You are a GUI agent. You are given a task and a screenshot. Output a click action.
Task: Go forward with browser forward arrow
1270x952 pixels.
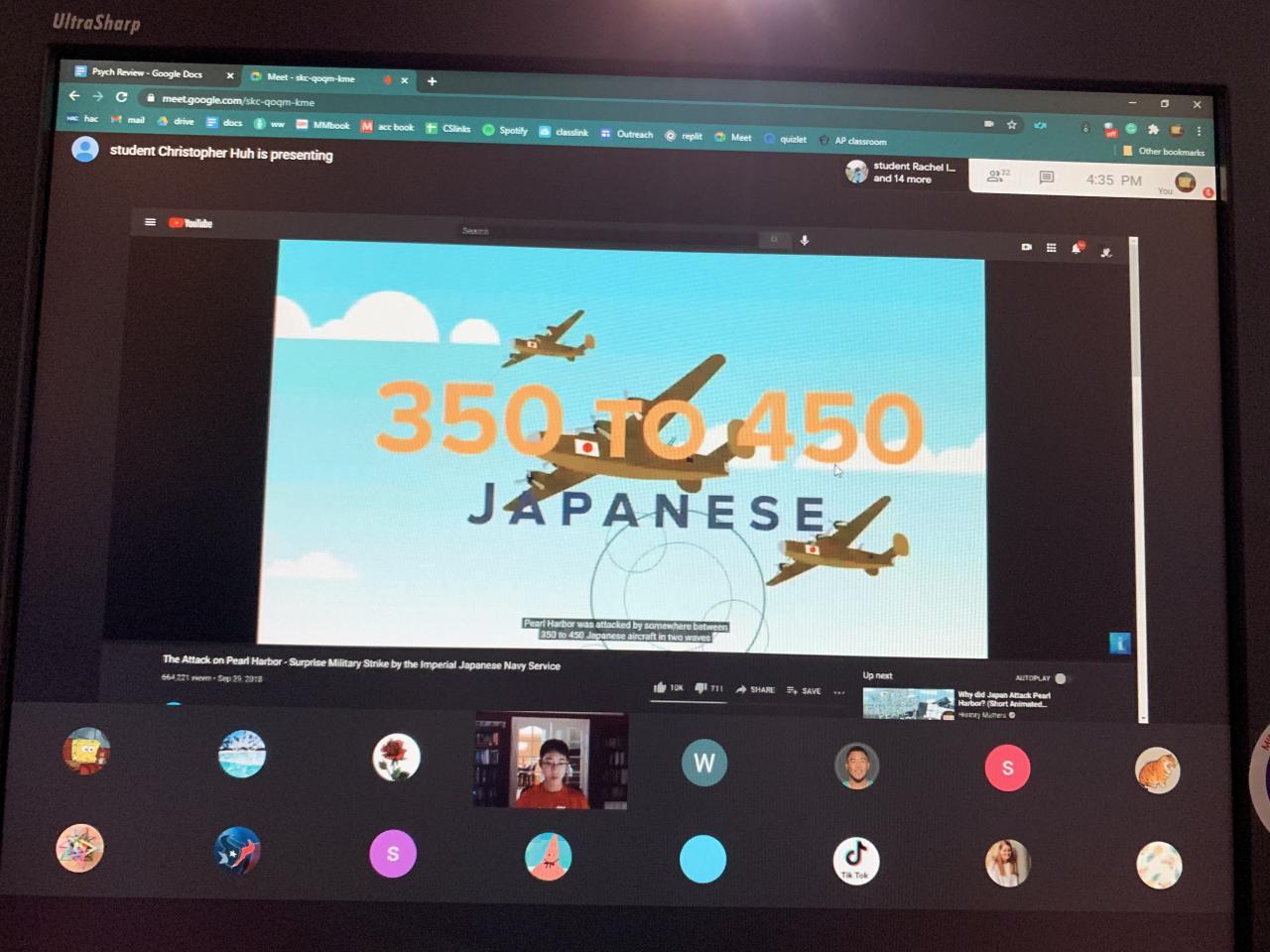97,96
